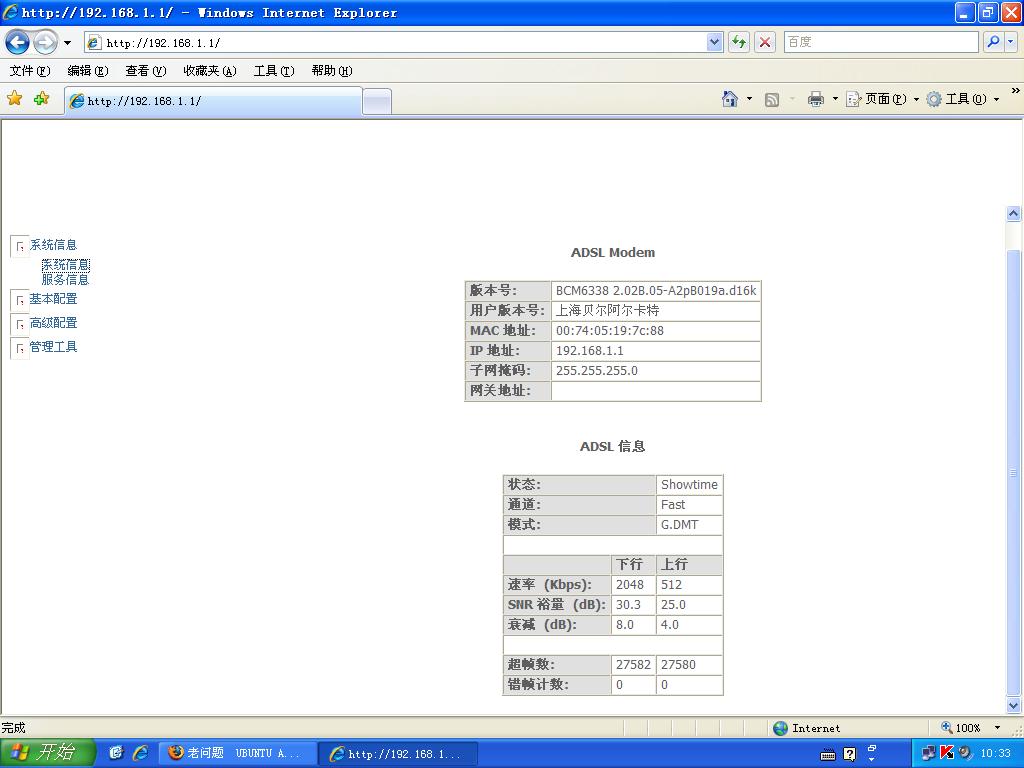Expand the 高级配置 tree icon
1024x768 pixels.
tap(20, 324)
